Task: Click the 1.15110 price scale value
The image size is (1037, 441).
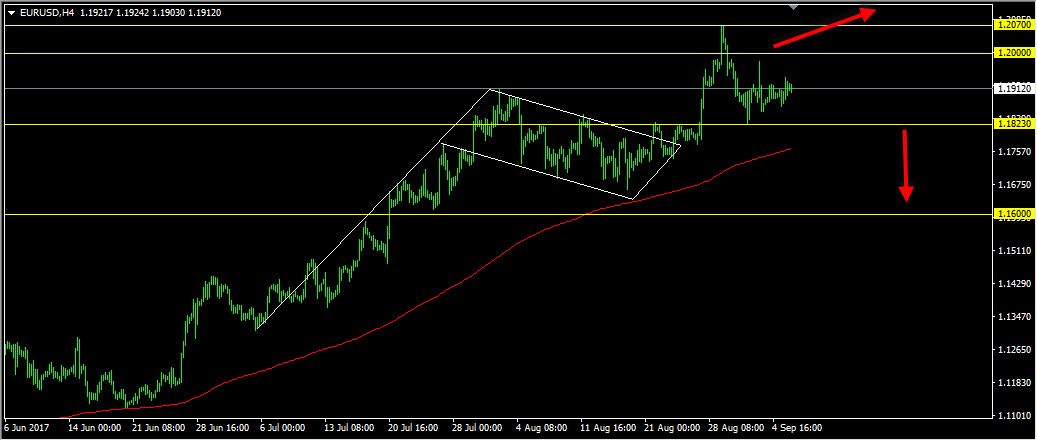Action: [1015, 251]
